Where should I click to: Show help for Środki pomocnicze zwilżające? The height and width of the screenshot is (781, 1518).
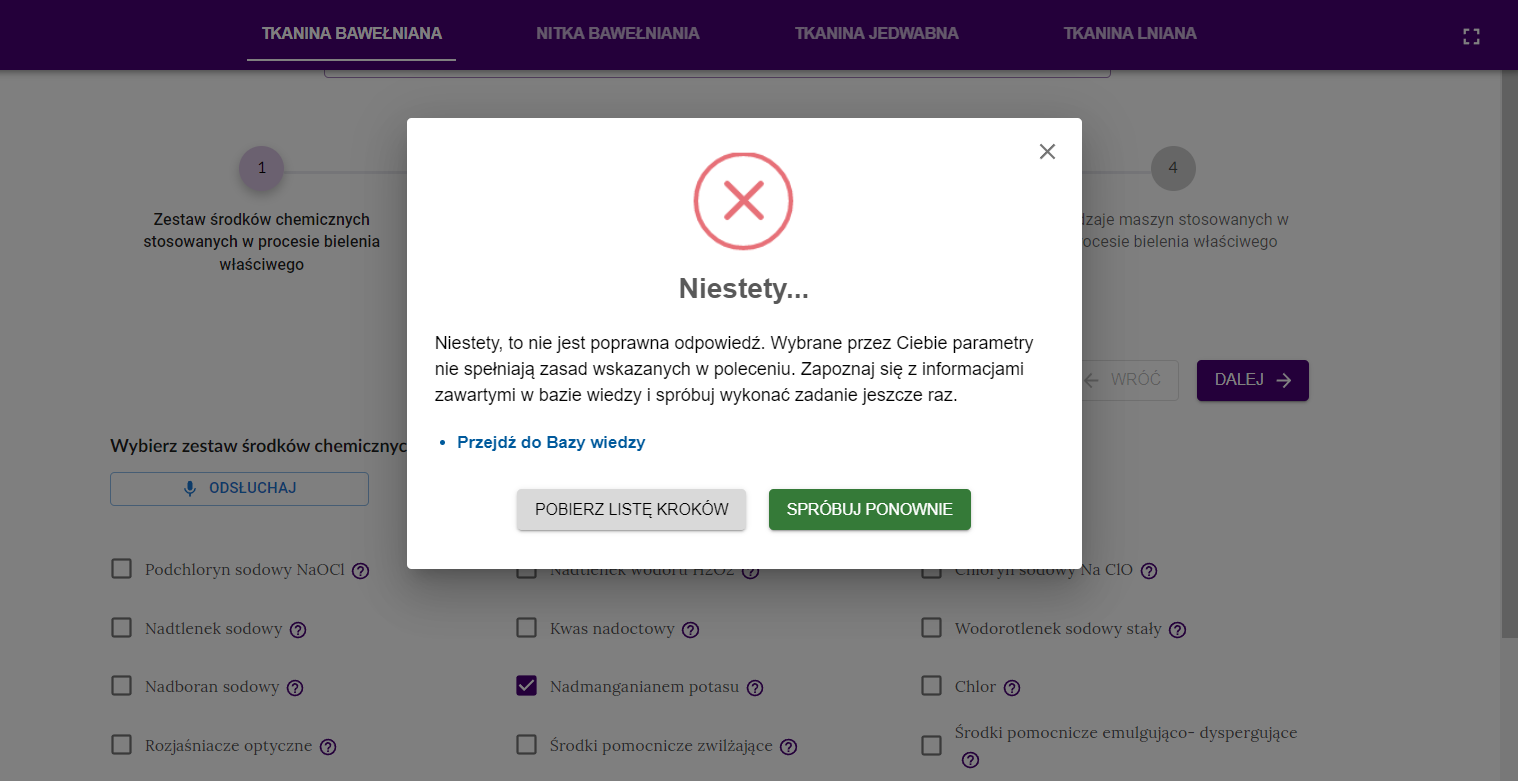(788, 747)
